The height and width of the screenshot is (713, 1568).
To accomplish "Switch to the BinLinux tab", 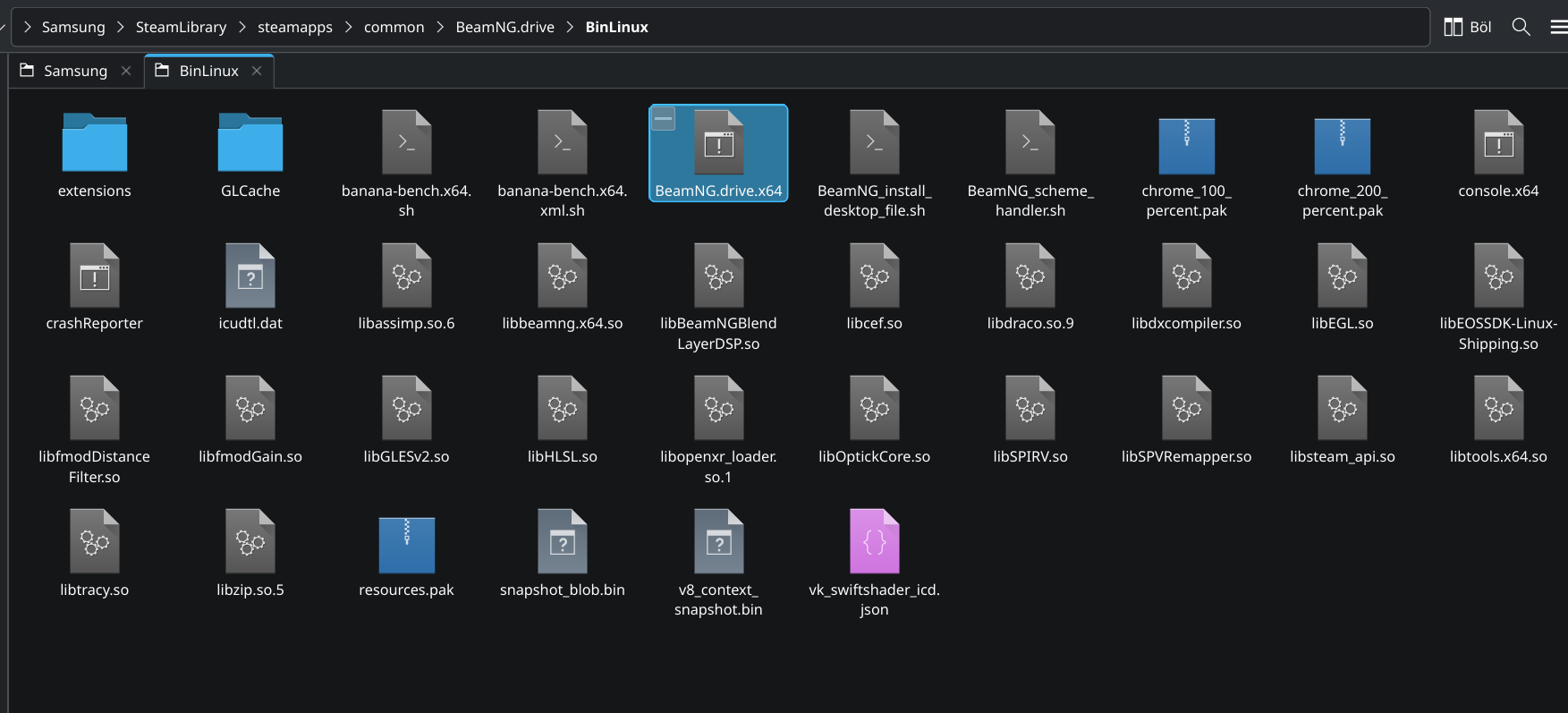I will click(208, 71).
